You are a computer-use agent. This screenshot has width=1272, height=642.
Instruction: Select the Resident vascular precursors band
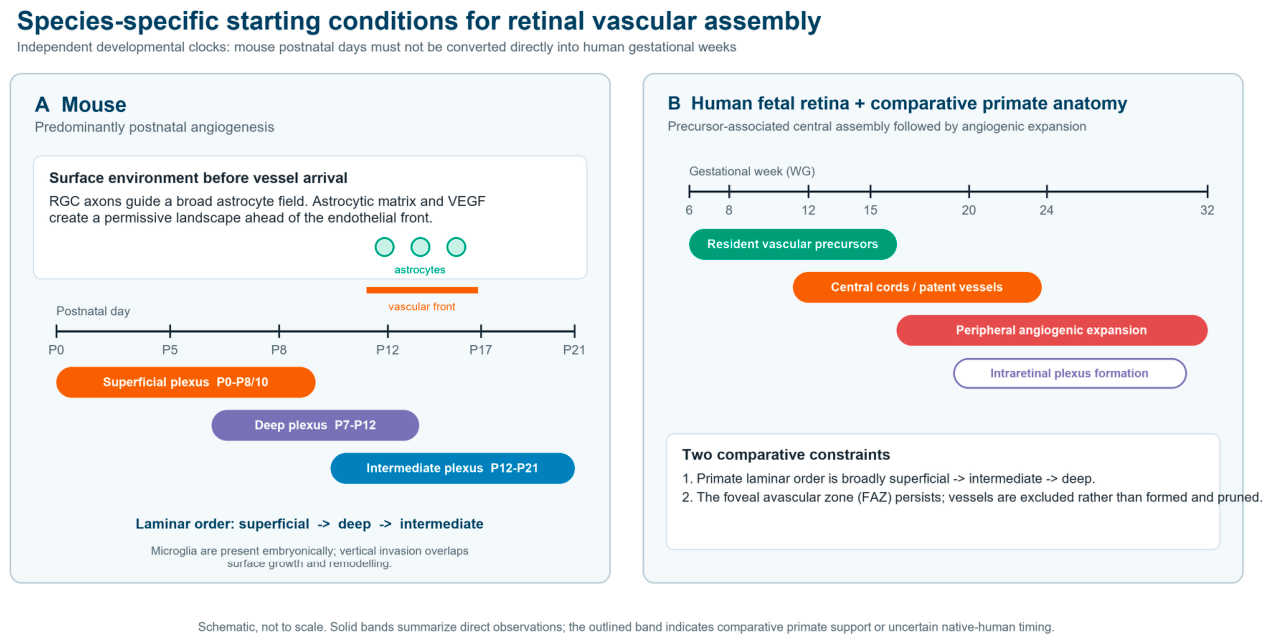pos(793,244)
